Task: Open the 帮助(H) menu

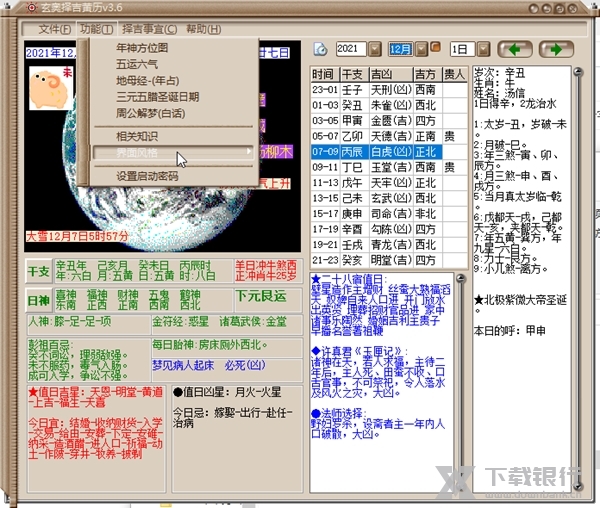Action: (204, 29)
